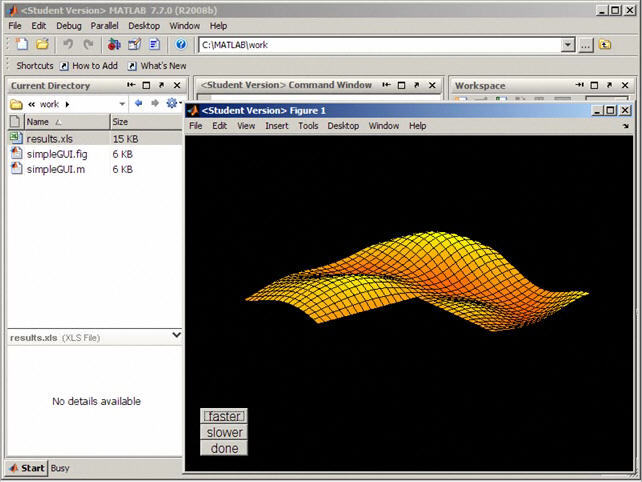Open file using the folder toolbar icon
This screenshot has width=642, height=482.
pyautogui.click(x=42, y=44)
